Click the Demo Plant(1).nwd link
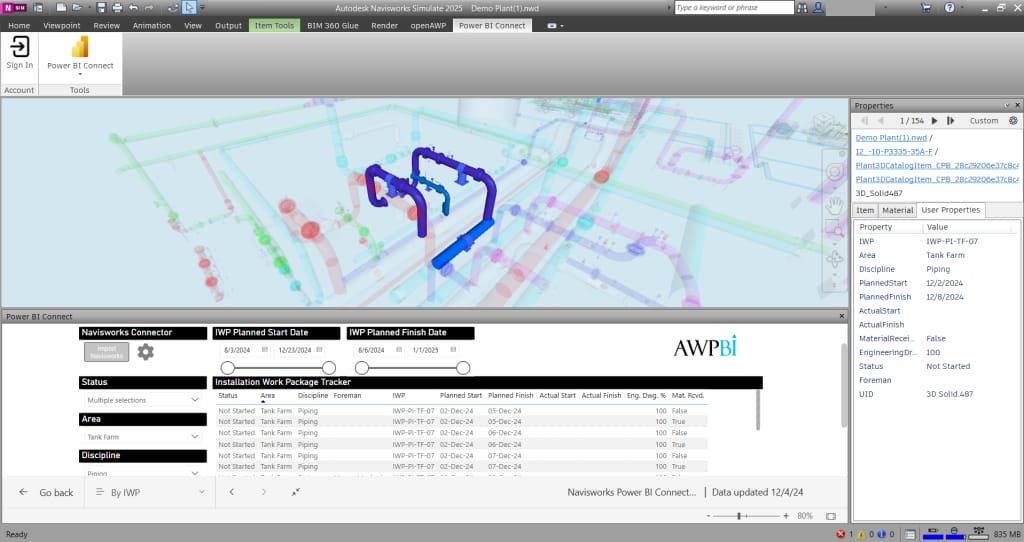Image resolution: width=1024 pixels, height=542 pixels. 891,138
